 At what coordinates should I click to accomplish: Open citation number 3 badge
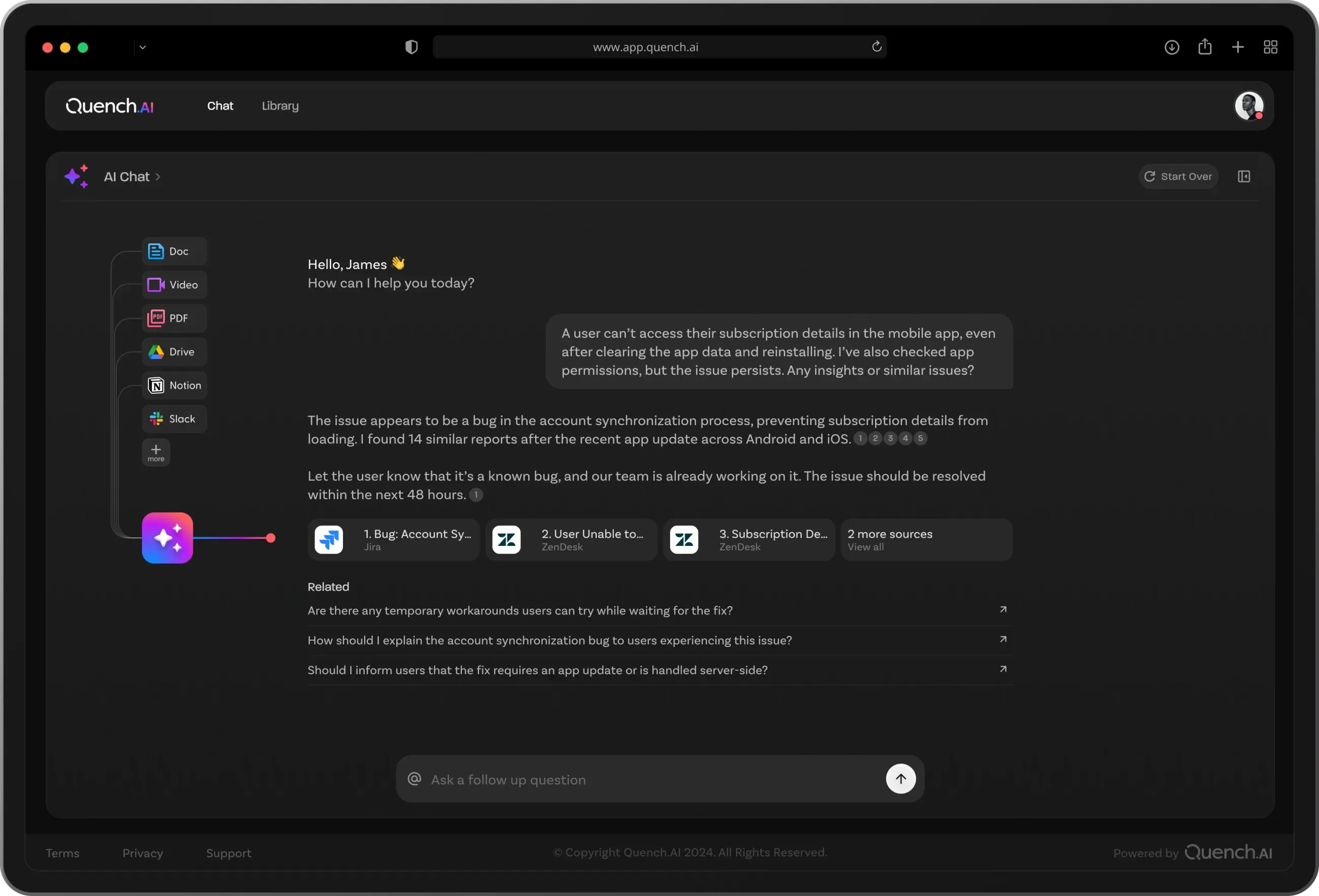click(x=890, y=438)
